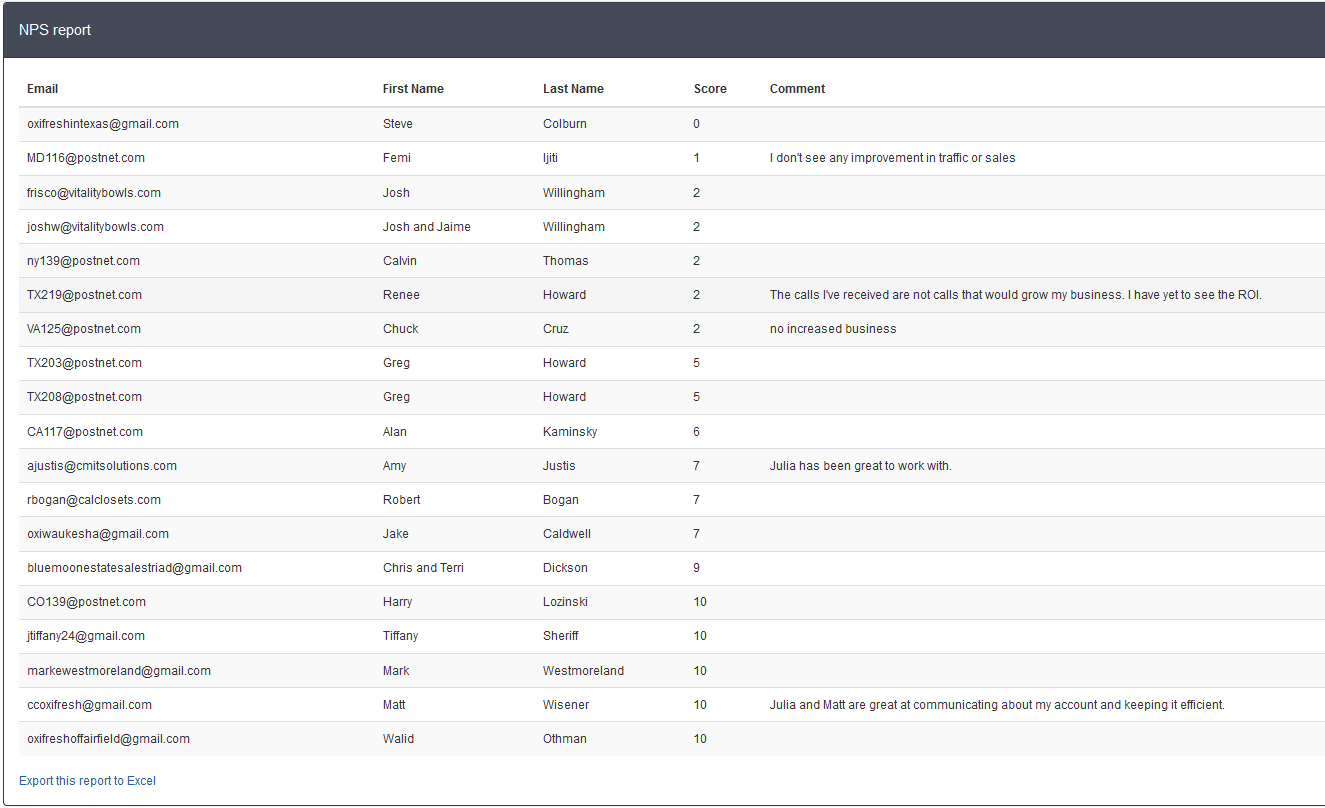Click the score 9 for Dickson
This screenshot has height=808, width=1325.
pos(697,568)
